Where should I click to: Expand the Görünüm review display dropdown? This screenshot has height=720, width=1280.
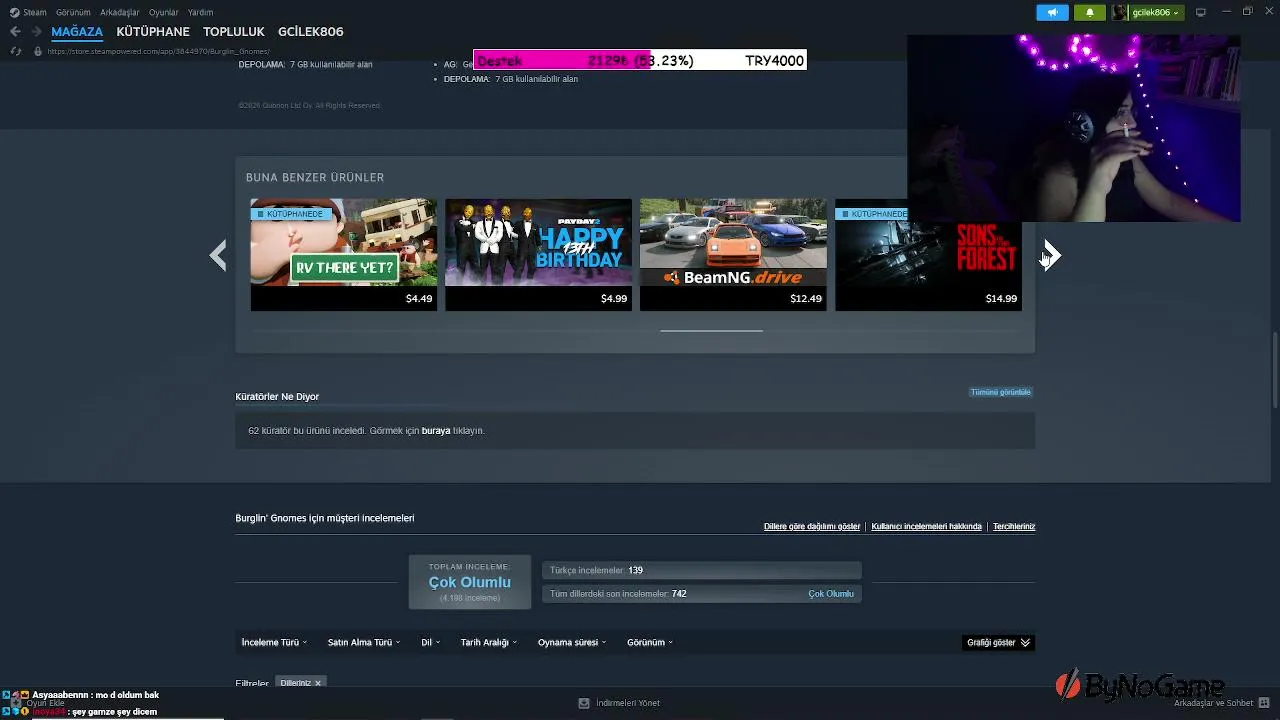pos(650,643)
